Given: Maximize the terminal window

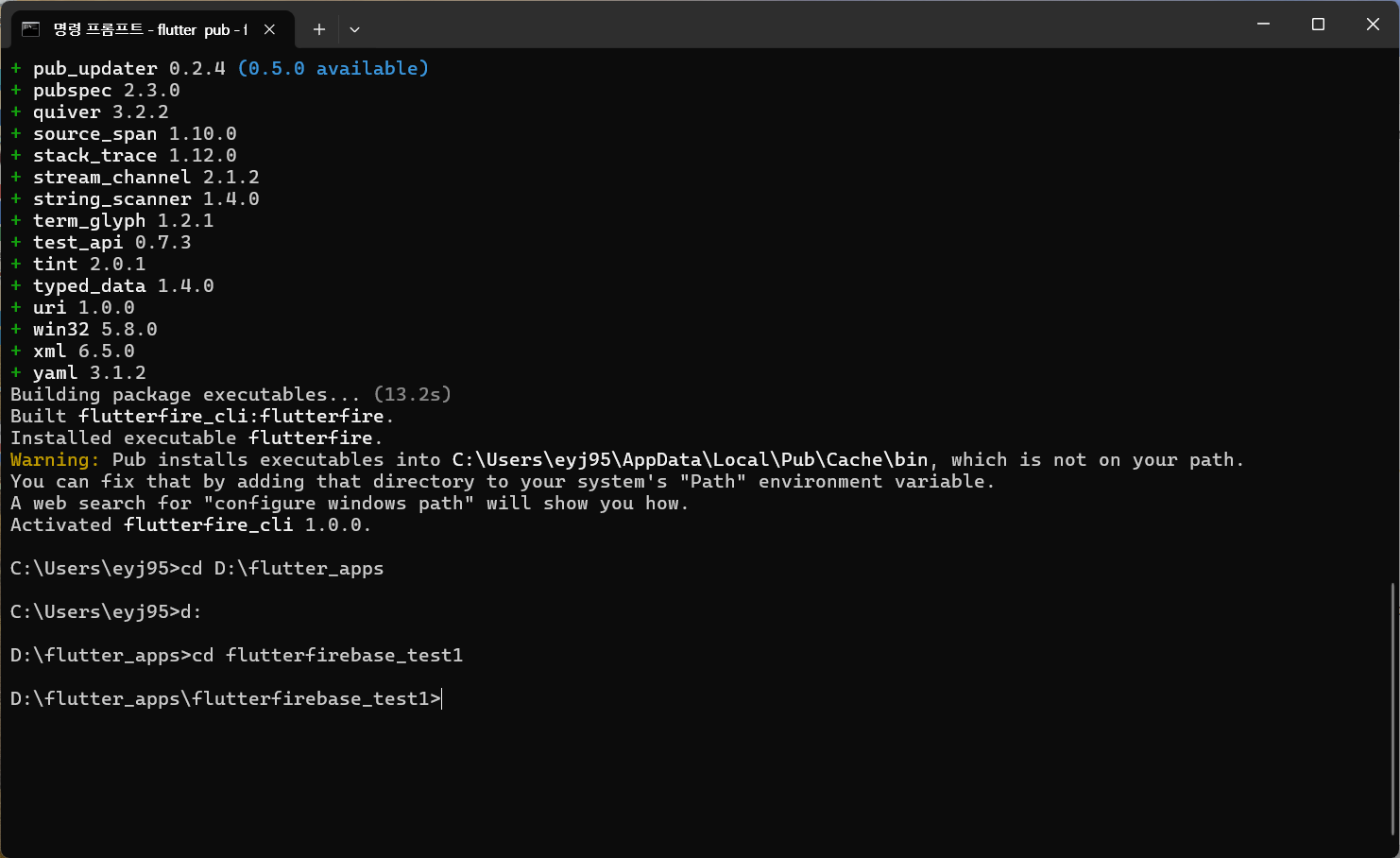Looking at the screenshot, I should coord(1318,25).
